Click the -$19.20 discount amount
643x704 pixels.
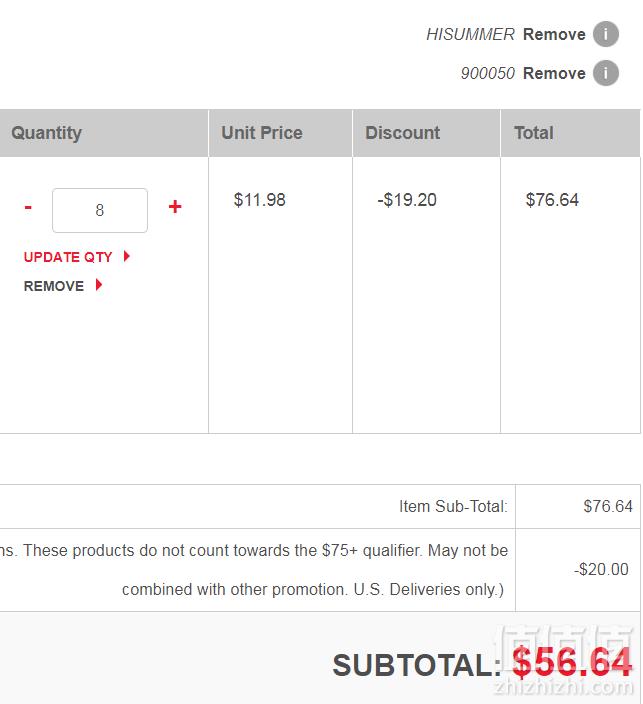click(x=407, y=200)
